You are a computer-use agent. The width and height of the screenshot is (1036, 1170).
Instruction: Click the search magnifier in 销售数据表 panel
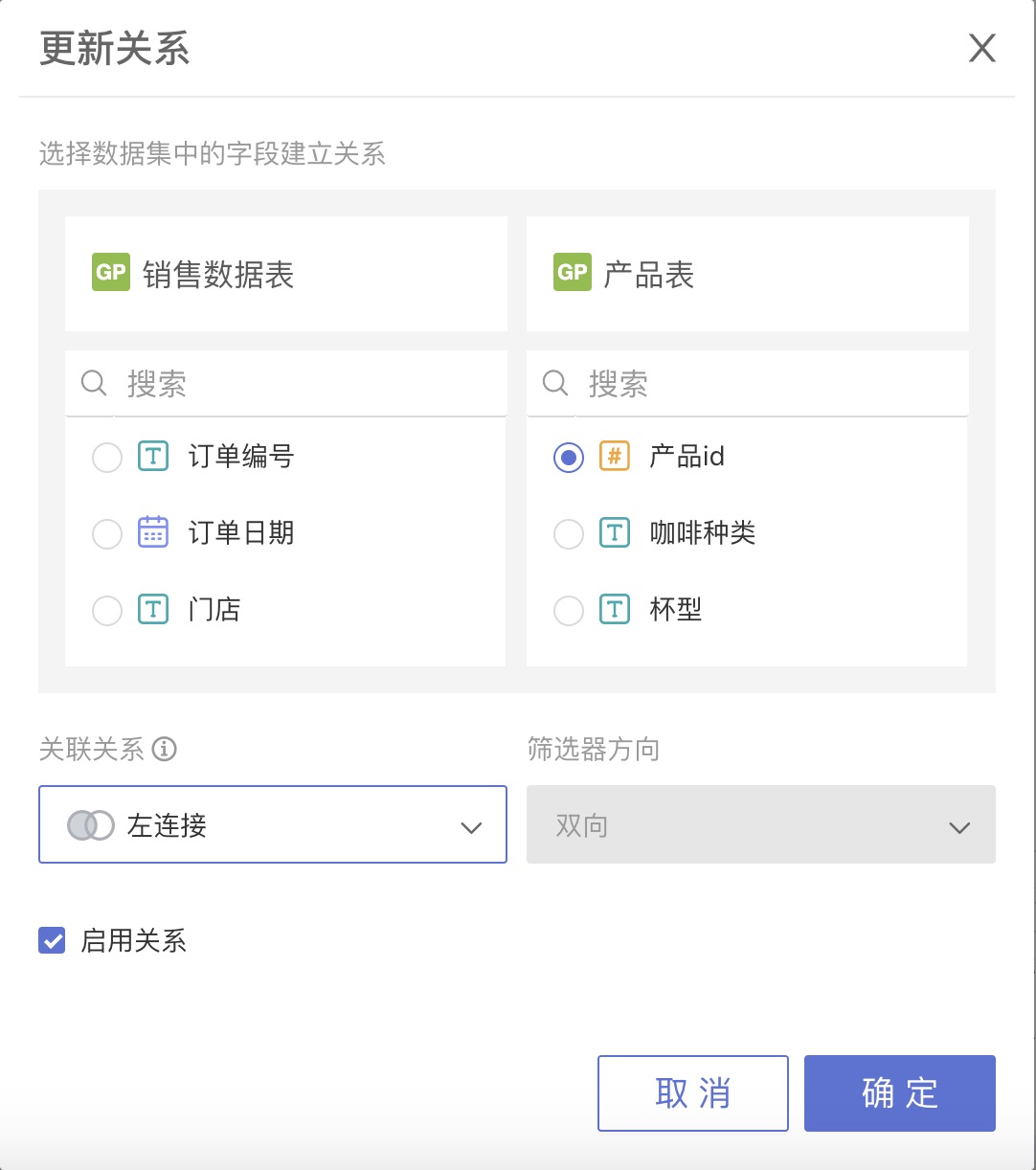94,384
